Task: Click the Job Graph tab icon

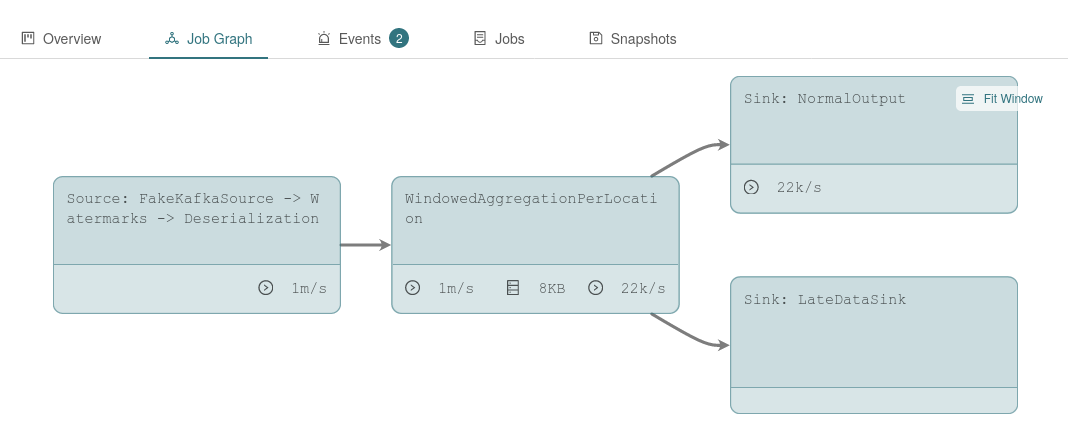Action: pos(172,38)
